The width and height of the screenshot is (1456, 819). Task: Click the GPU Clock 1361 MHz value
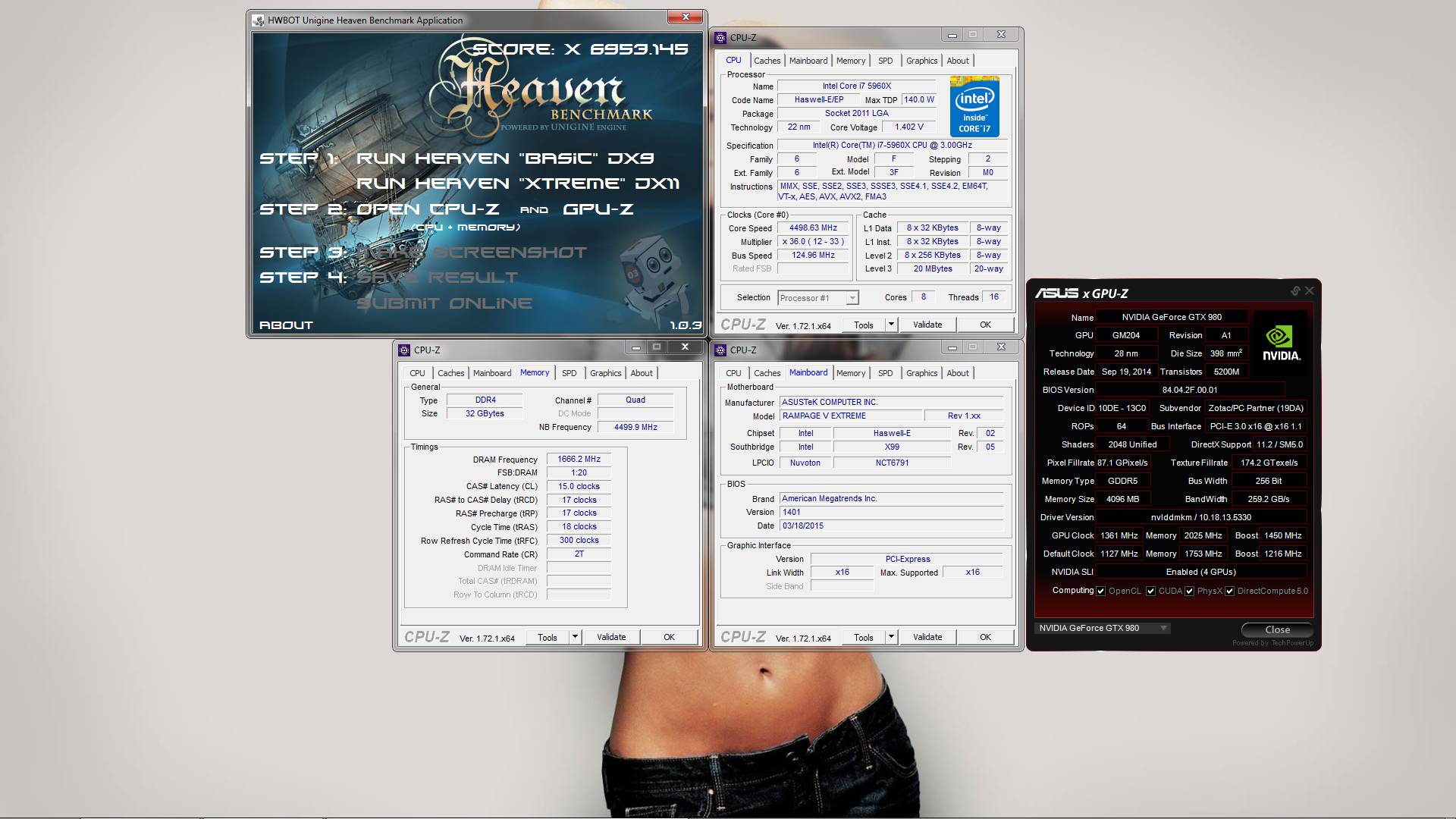point(1119,535)
